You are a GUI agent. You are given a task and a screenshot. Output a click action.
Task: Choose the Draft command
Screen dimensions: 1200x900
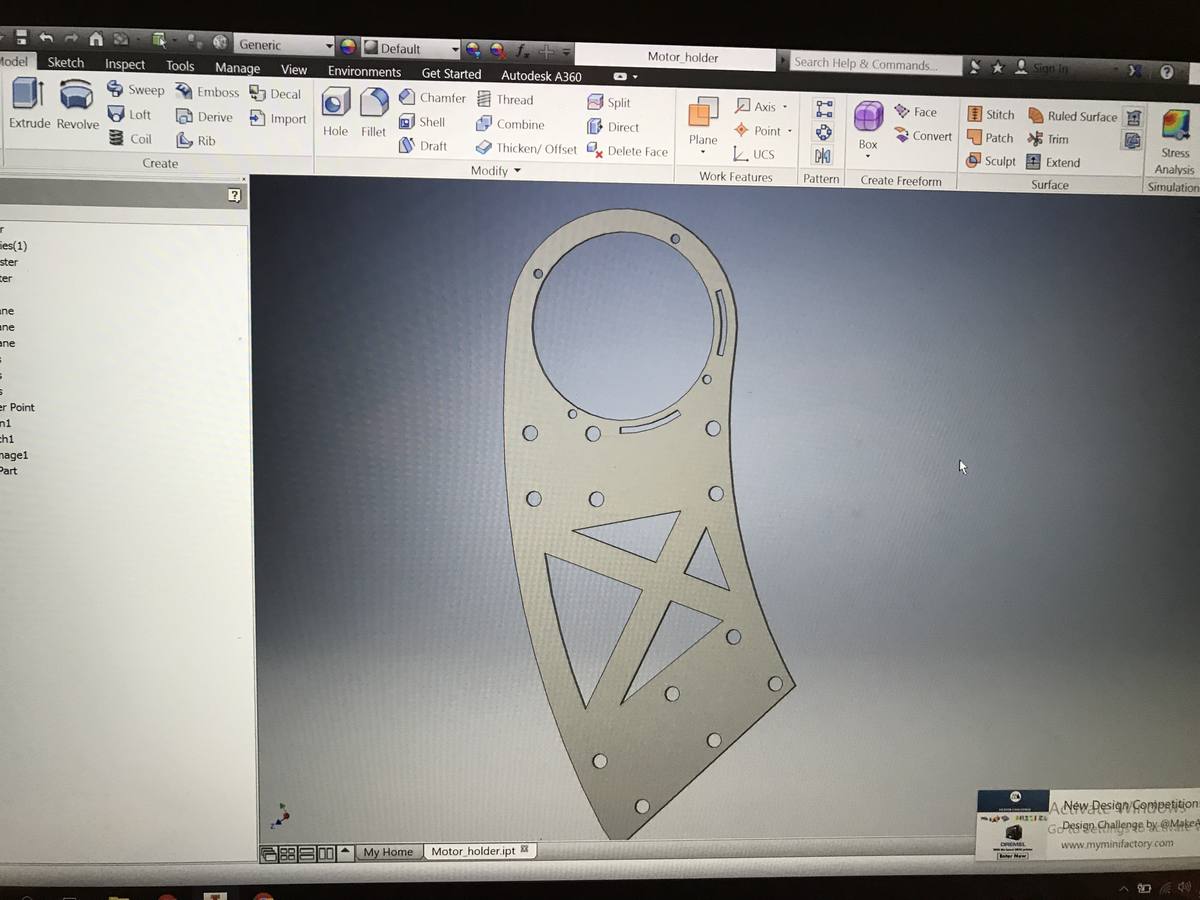423,146
